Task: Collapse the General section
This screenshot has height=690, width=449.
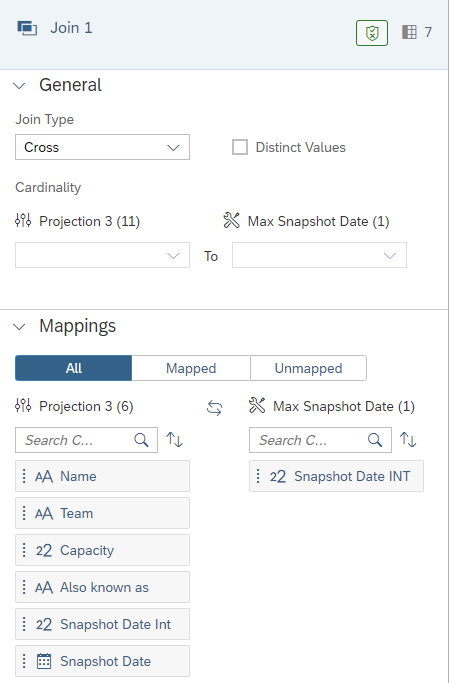Action: (19, 86)
